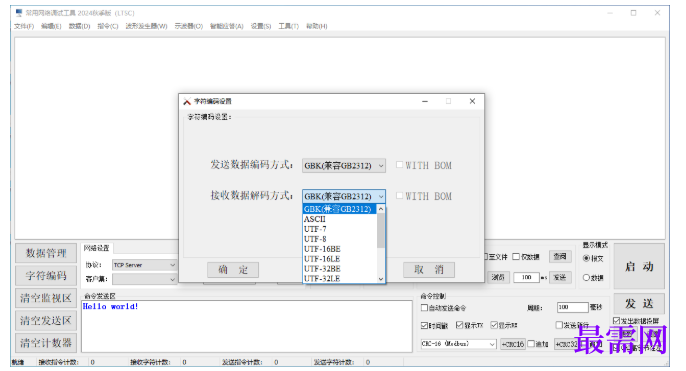The image size is (686, 371).
Task: Click the 清空计数器 button
Action: click(46, 343)
